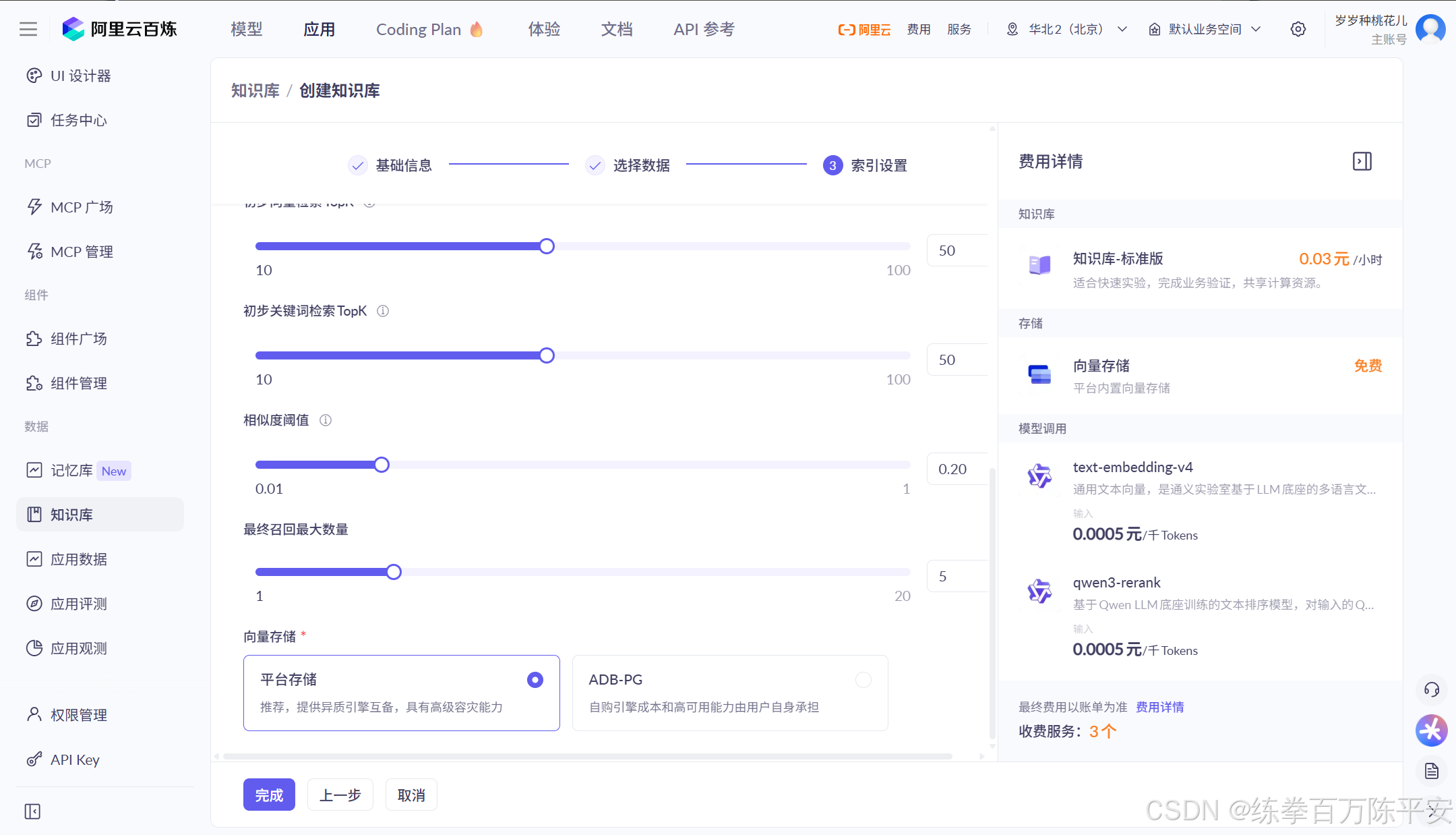1456x835 pixels.
Task: Select the ADB-PG storage option
Action: (x=863, y=680)
